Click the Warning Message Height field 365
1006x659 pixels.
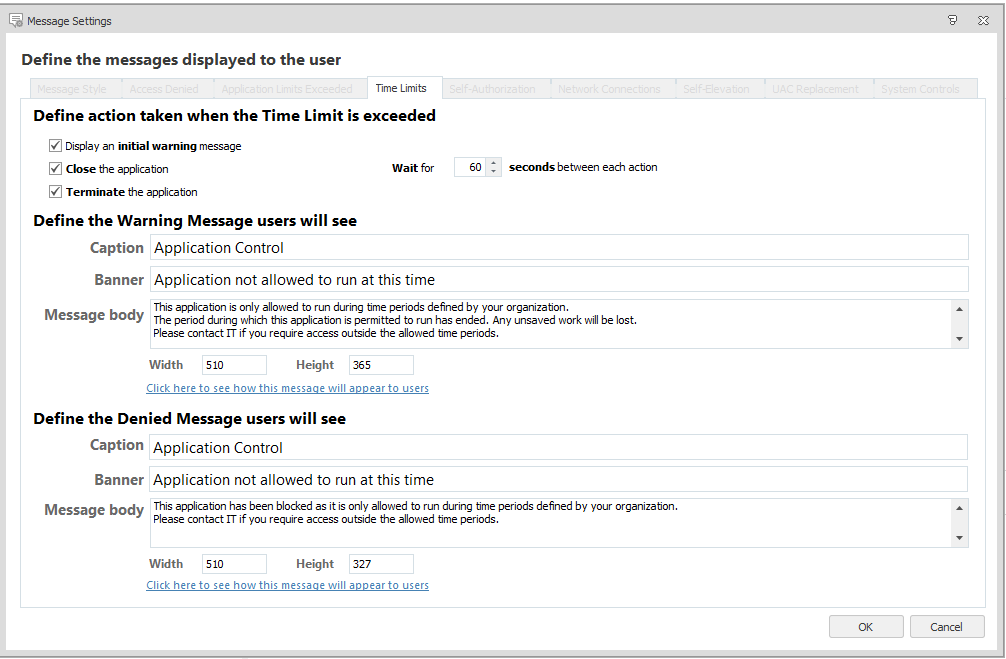(x=381, y=365)
